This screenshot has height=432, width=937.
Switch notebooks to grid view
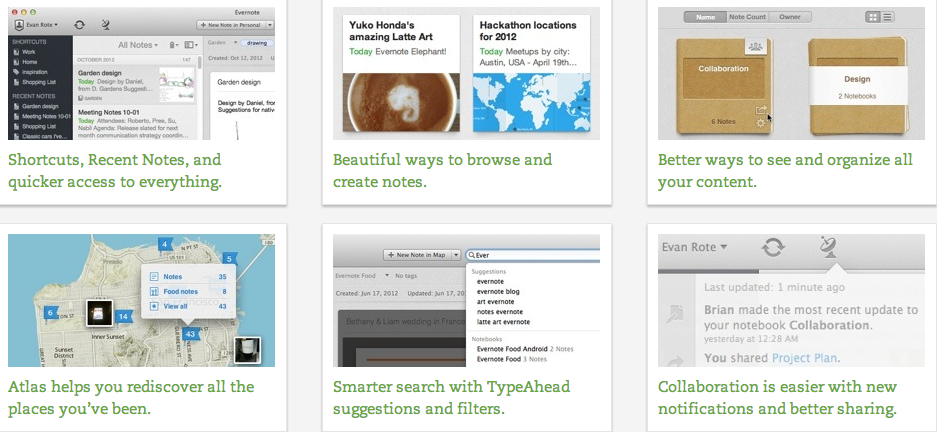click(873, 17)
